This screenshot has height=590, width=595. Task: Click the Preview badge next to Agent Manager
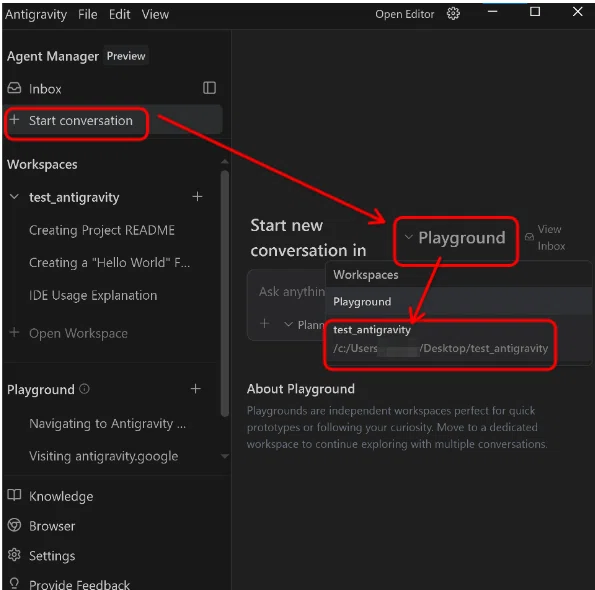point(126,56)
